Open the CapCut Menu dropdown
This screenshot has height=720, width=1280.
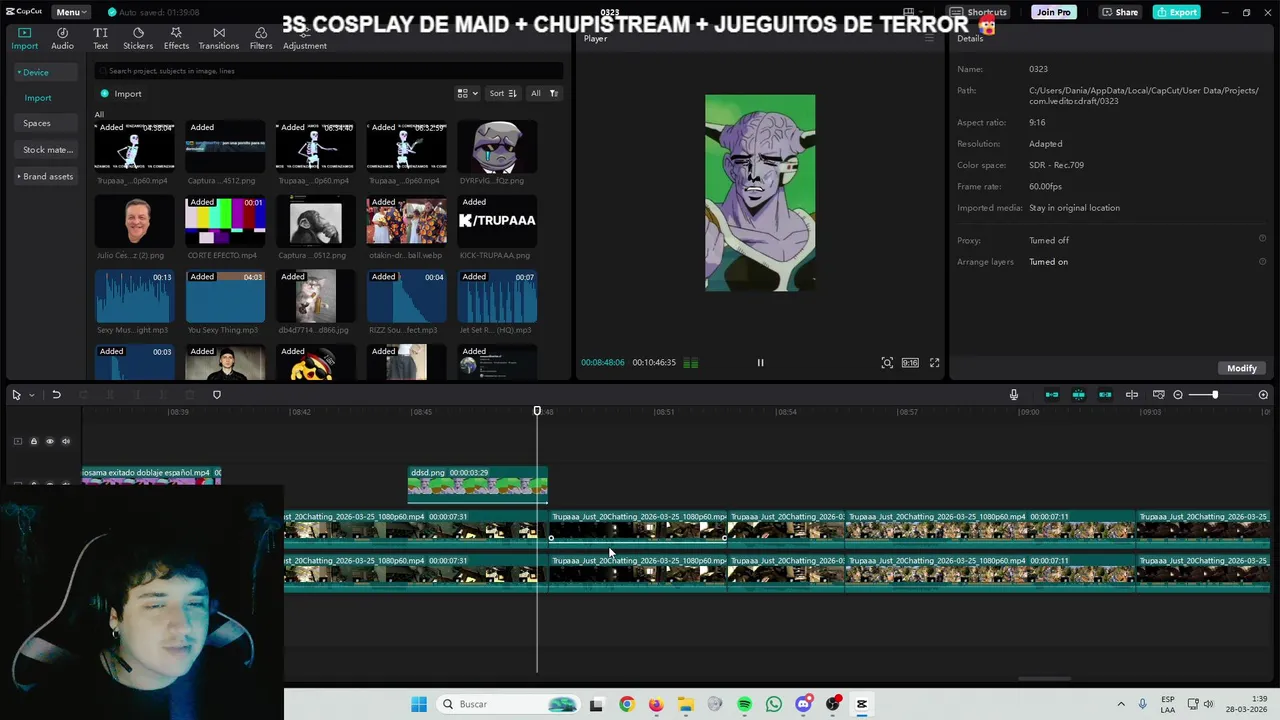point(71,12)
